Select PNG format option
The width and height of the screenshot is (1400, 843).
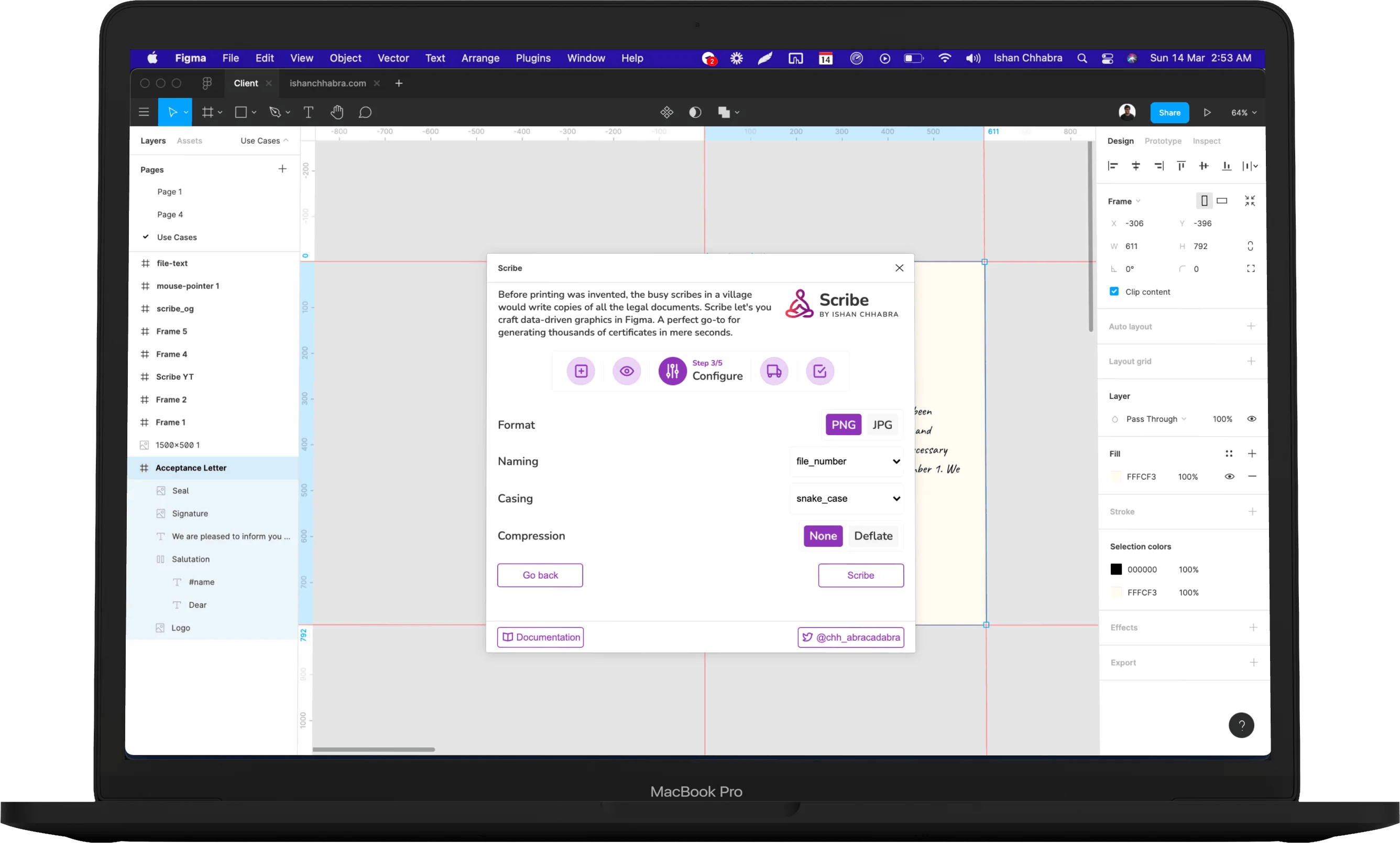(x=843, y=424)
